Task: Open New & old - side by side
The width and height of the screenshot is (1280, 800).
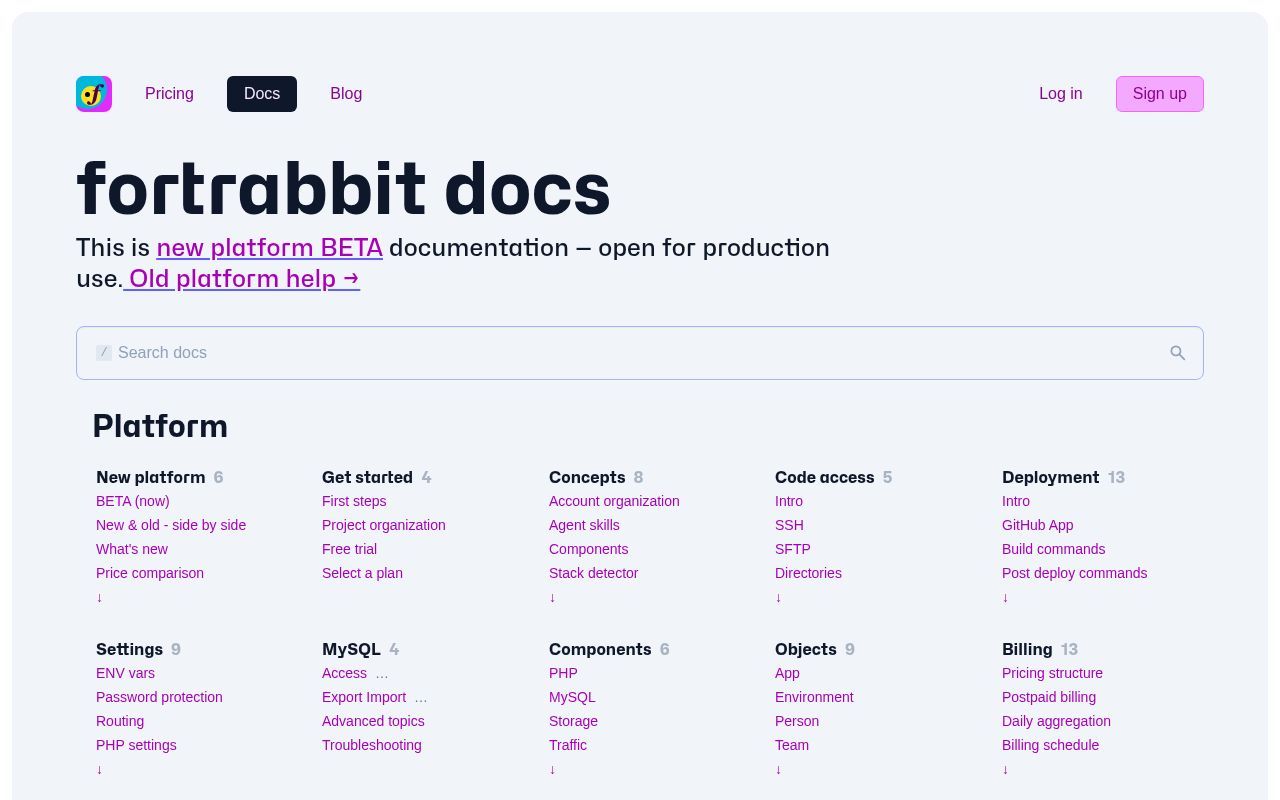Action: [x=171, y=525]
